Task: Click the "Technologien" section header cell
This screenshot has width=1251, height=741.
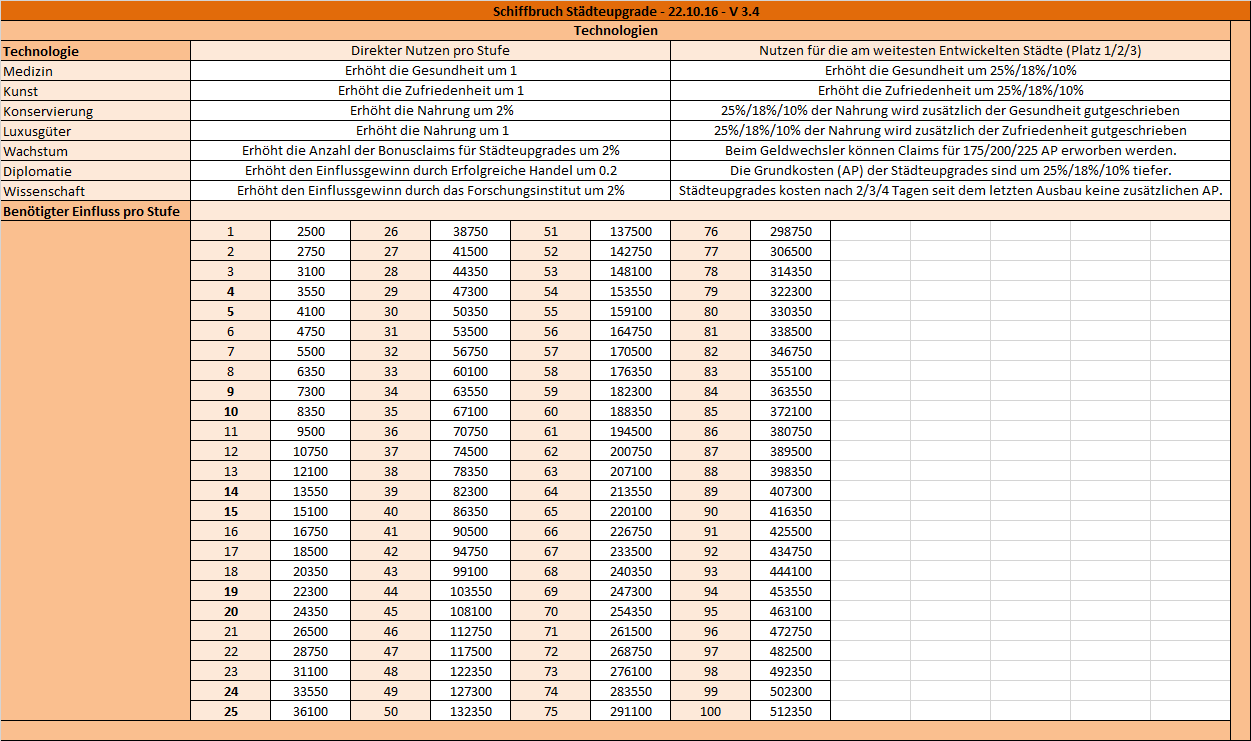Action: point(616,31)
